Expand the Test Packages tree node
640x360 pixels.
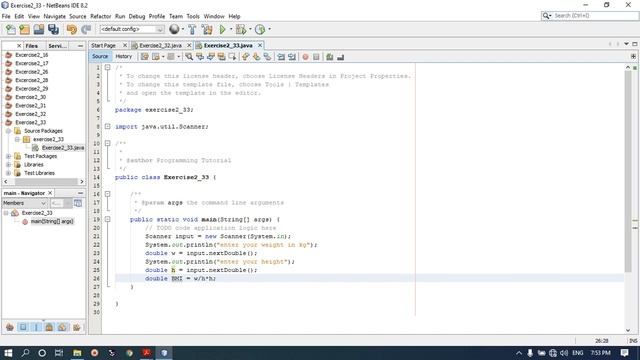click(x=8, y=156)
